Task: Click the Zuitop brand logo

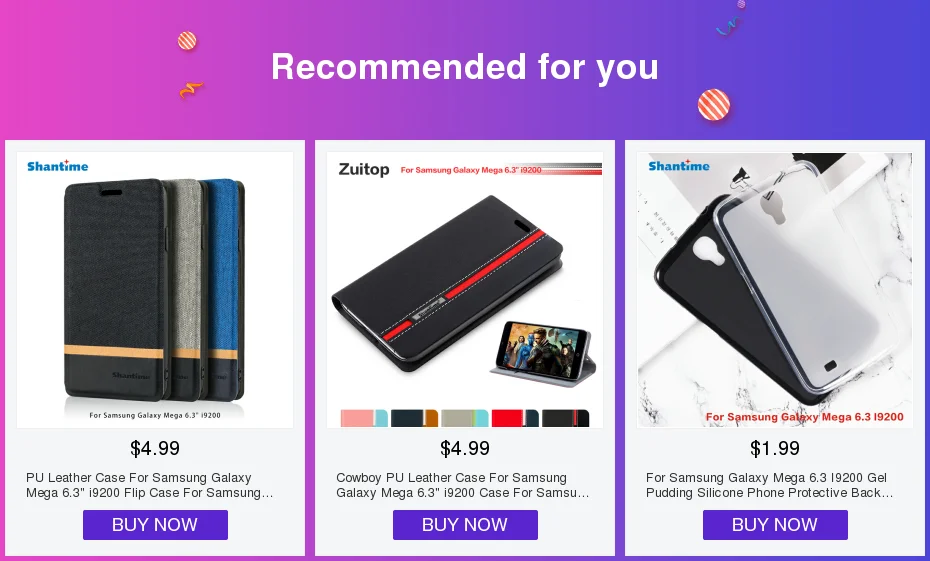Action: pyautogui.click(x=364, y=170)
